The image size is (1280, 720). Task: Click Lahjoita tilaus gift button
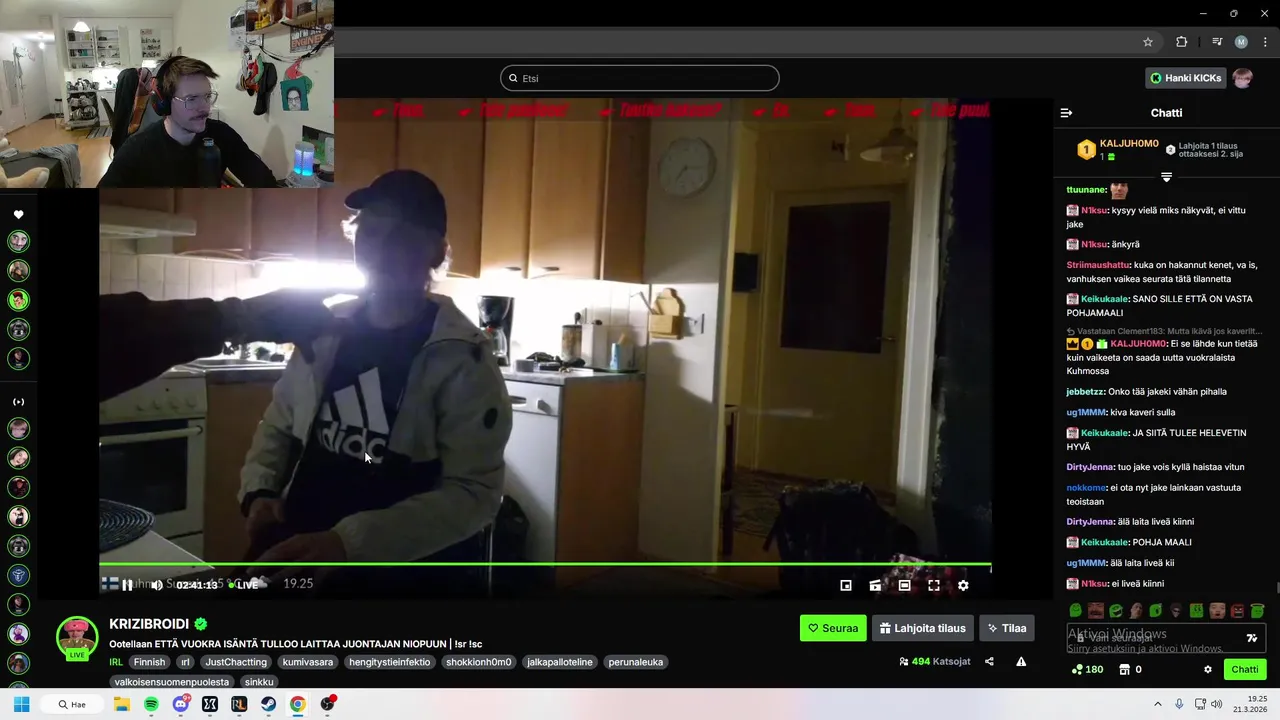coord(923,628)
